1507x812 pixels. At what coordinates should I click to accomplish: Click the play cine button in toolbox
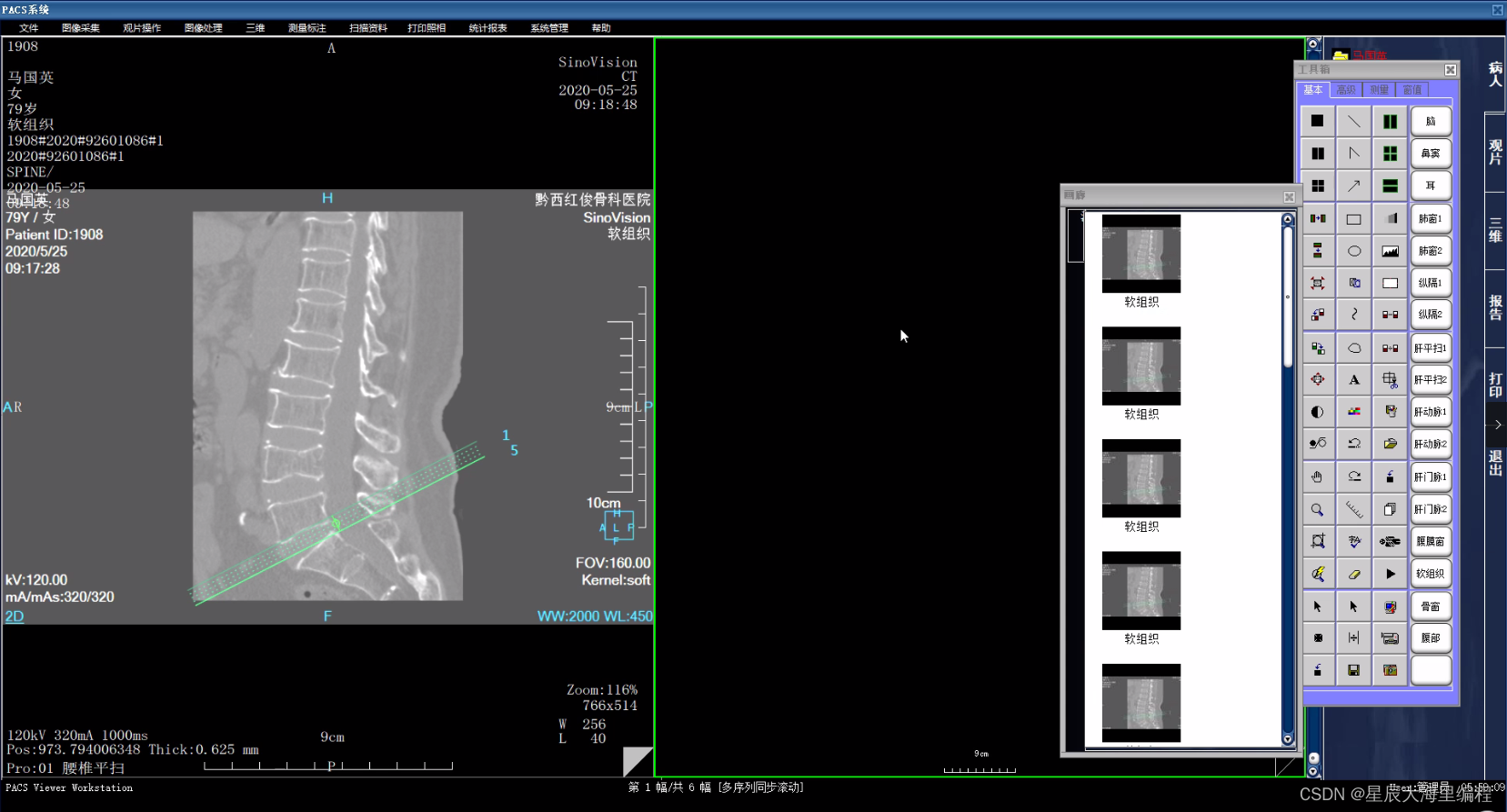pos(1390,574)
